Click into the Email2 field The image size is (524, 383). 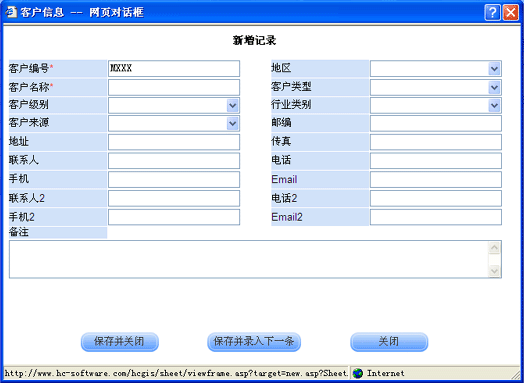click(x=436, y=217)
